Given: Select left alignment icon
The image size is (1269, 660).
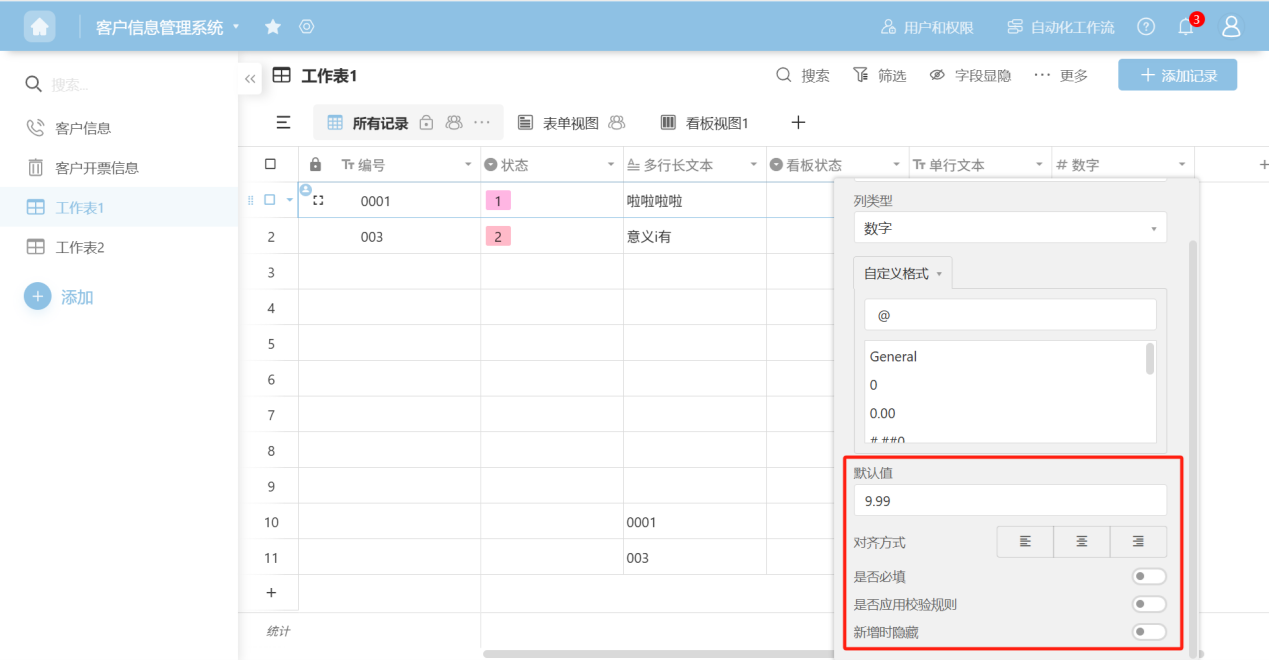Looking at the screenshot, I should (x=1025, y=541).
